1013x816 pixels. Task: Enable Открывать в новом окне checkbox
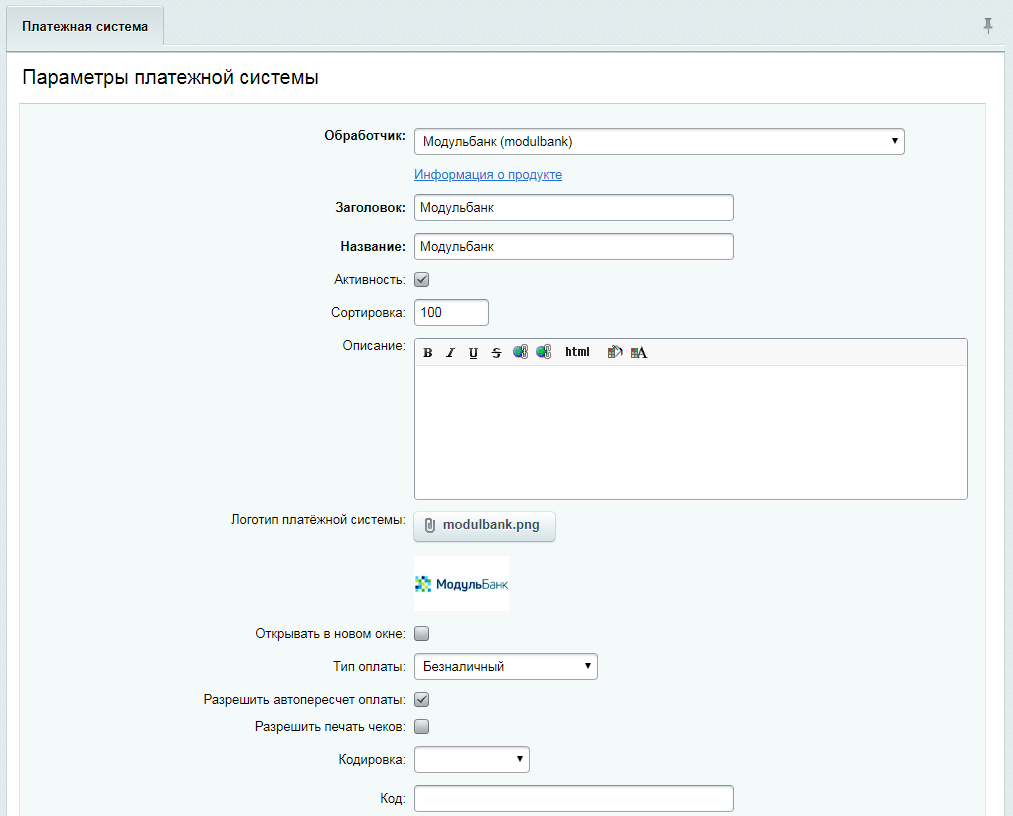point(422,633)
